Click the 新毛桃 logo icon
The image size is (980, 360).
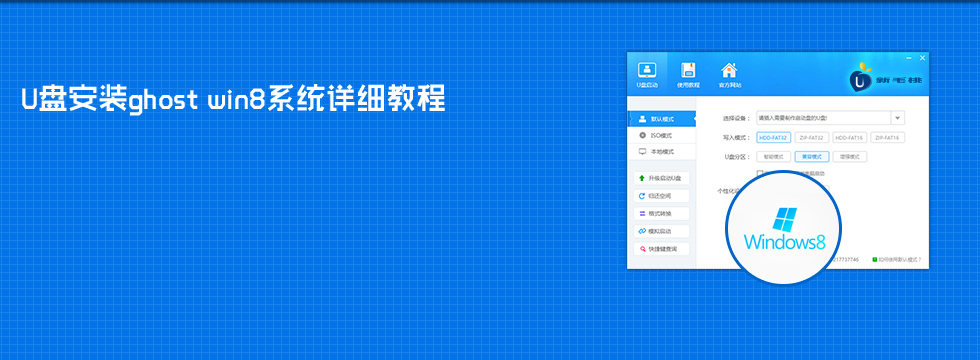point(861,78)
